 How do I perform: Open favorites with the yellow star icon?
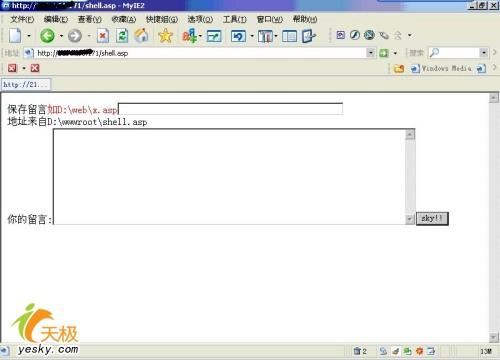point(165,36)
